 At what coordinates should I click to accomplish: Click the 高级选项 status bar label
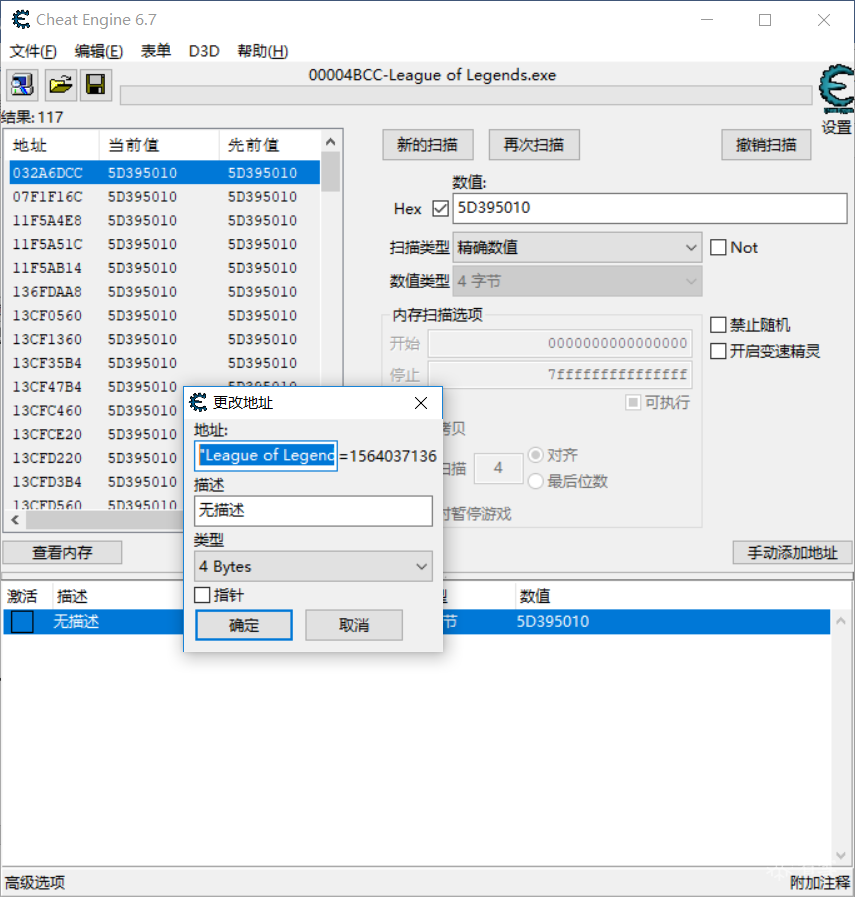(35, 883)
